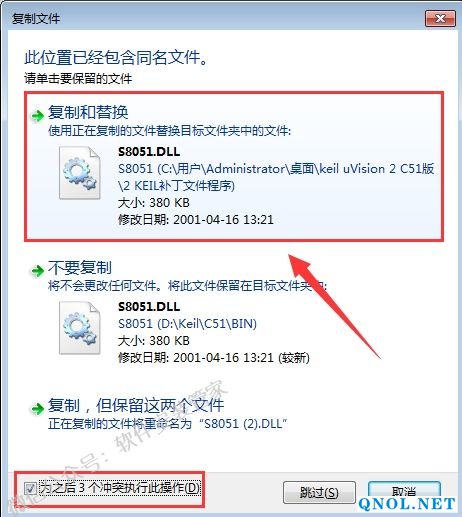This screenshot has width=462, height=517.
Task: Toggle the 为之后 3 个冲突执行此操作 checkbox
Action: 30,489
